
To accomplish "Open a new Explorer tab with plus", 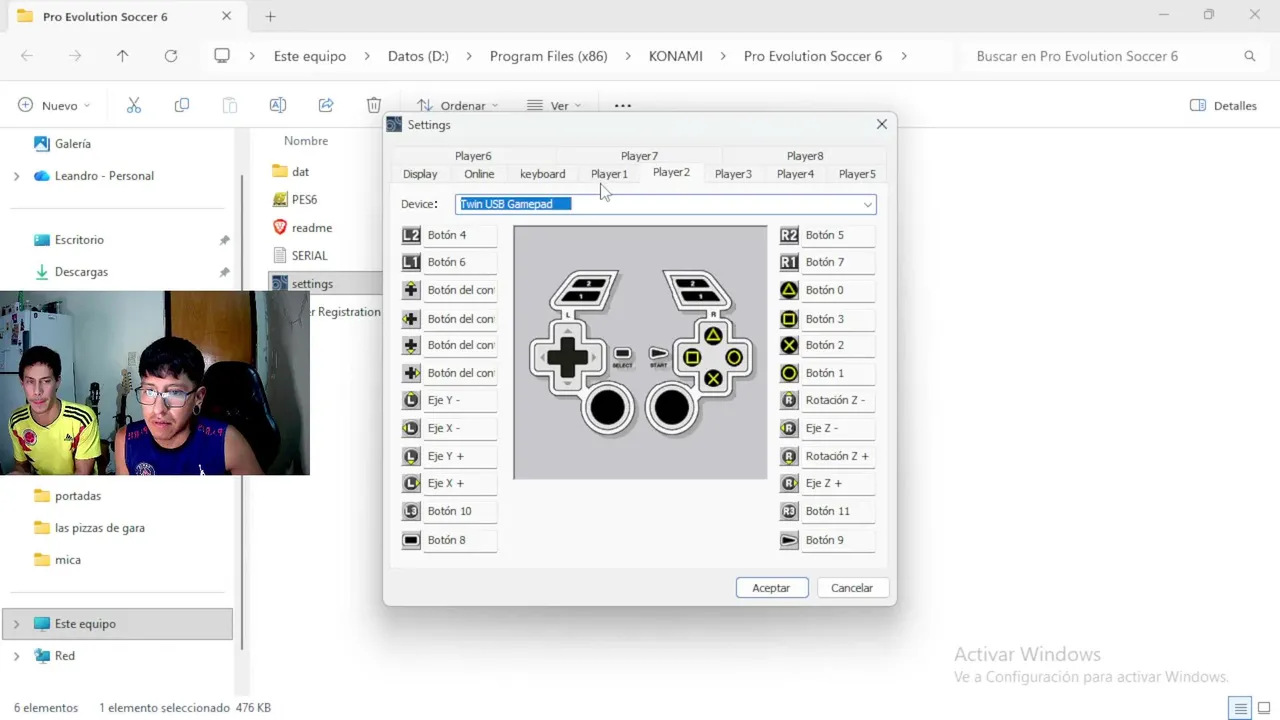I will (x=270, y=16).
